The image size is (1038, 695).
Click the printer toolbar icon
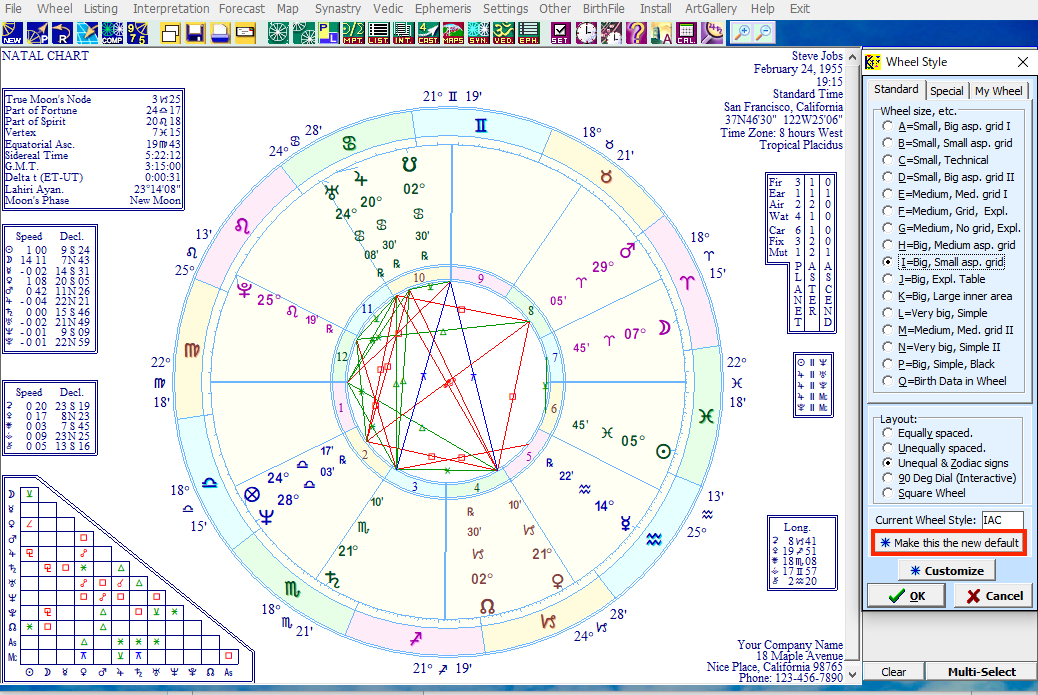220,32
